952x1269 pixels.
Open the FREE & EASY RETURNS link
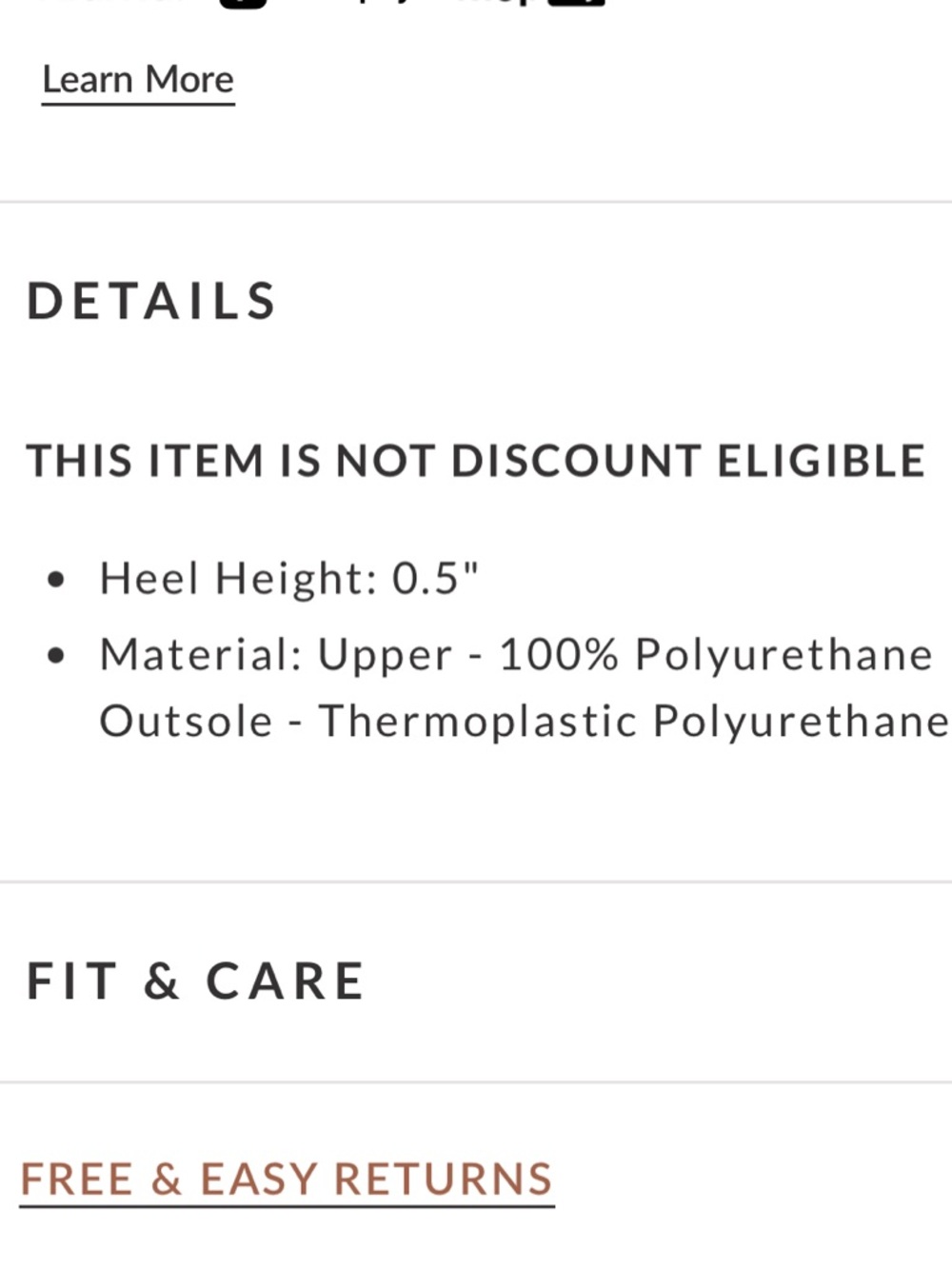(287, 1180)
